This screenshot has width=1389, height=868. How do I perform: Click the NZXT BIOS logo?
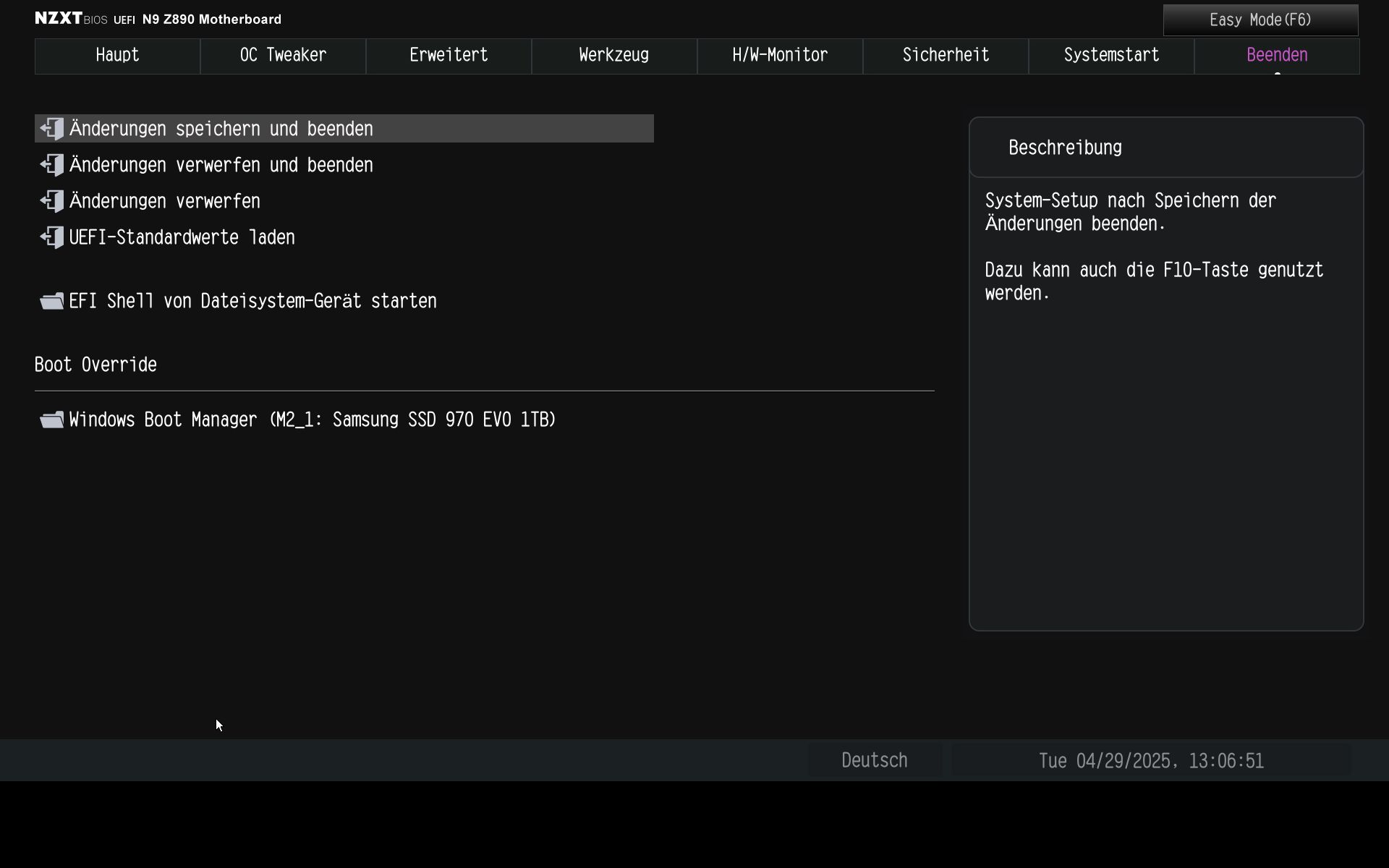click(x=71, y=19)
